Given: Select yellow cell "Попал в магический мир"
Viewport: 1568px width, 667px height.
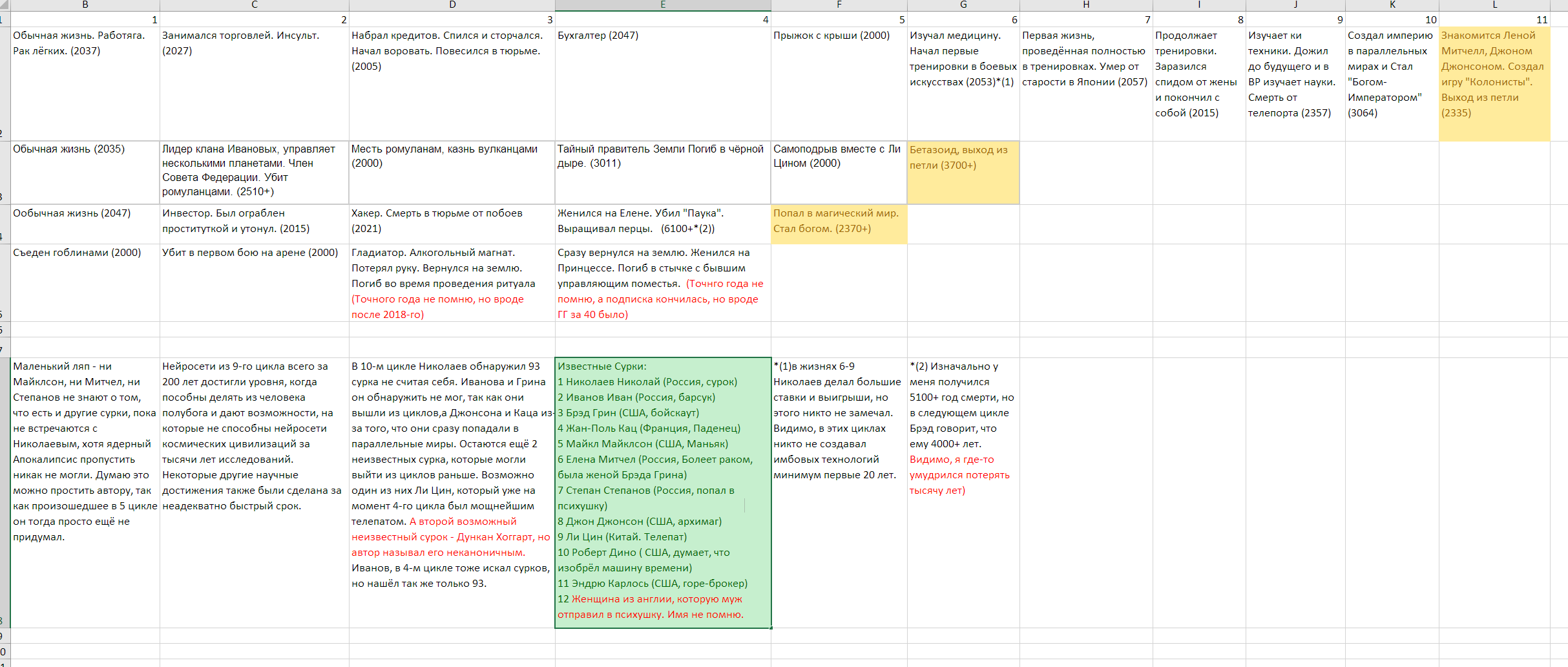Looking at the screenshot, I should click(839, 224).
